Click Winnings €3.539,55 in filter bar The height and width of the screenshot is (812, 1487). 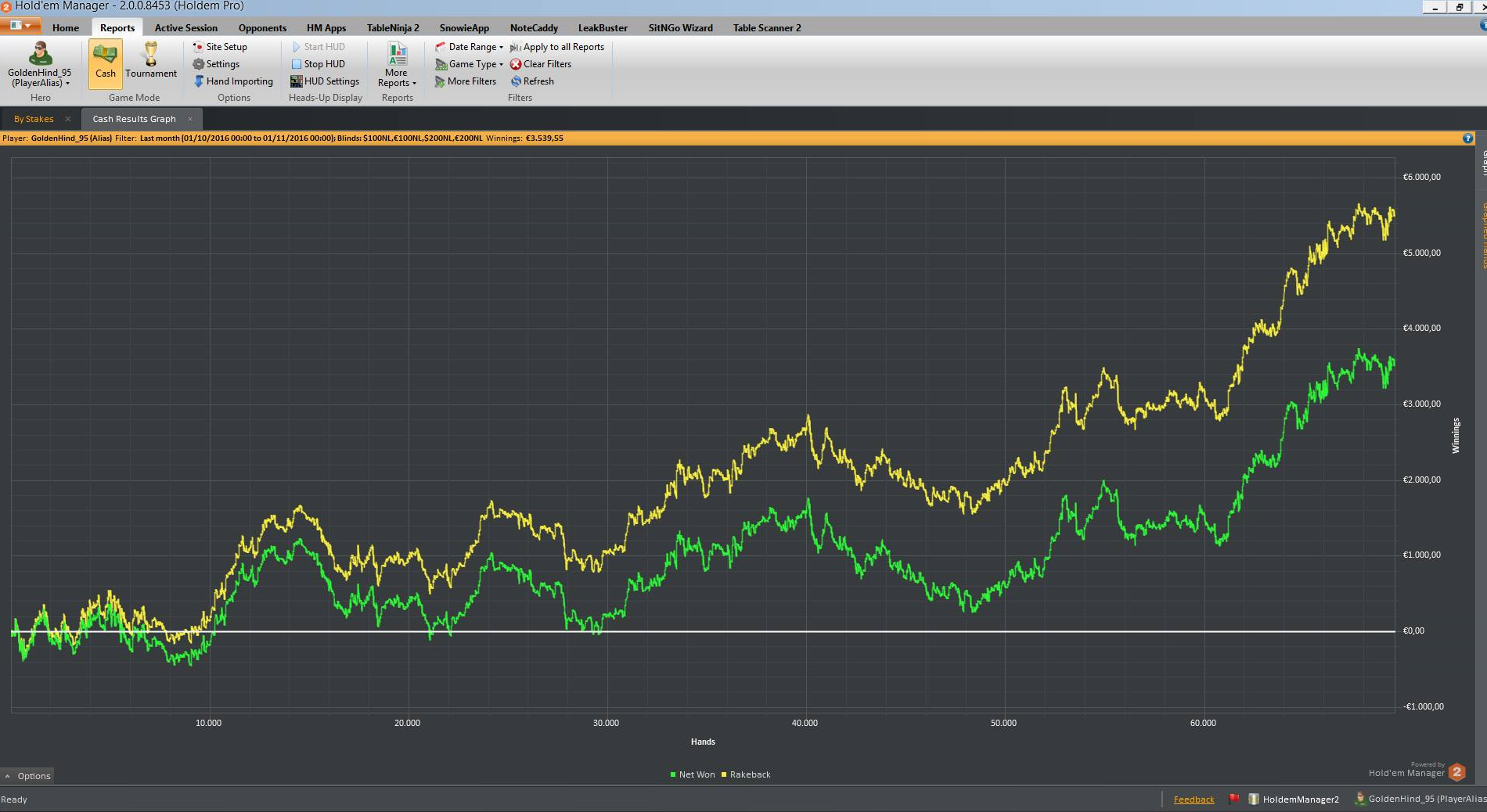coord(524,138)
